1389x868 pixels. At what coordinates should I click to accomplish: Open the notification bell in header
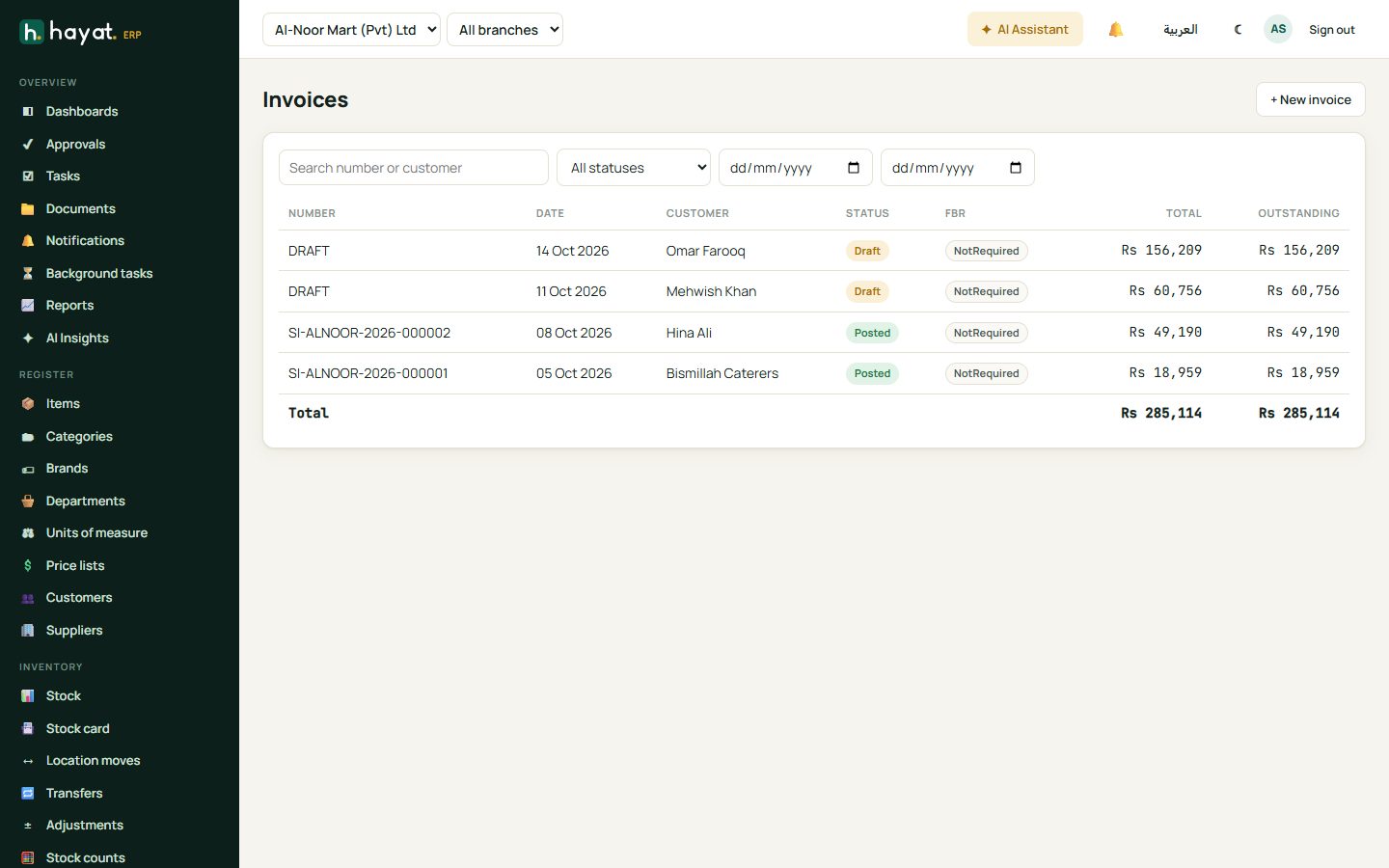tap(1116, 30)
